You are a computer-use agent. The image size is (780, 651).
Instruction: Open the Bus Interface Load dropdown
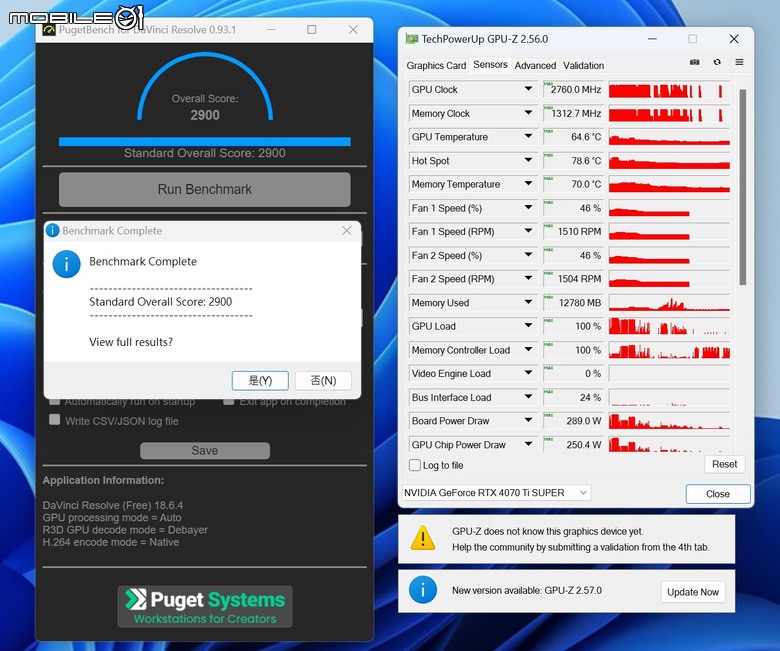(x=528, y=397)
